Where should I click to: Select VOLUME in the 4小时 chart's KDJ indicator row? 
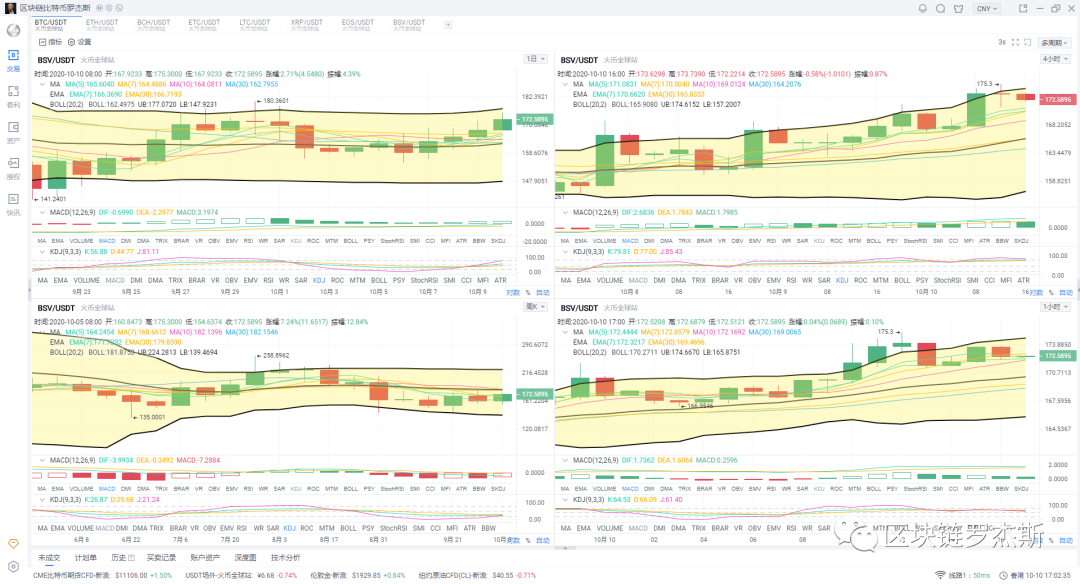pyautogui.click(x=610, y=280)
